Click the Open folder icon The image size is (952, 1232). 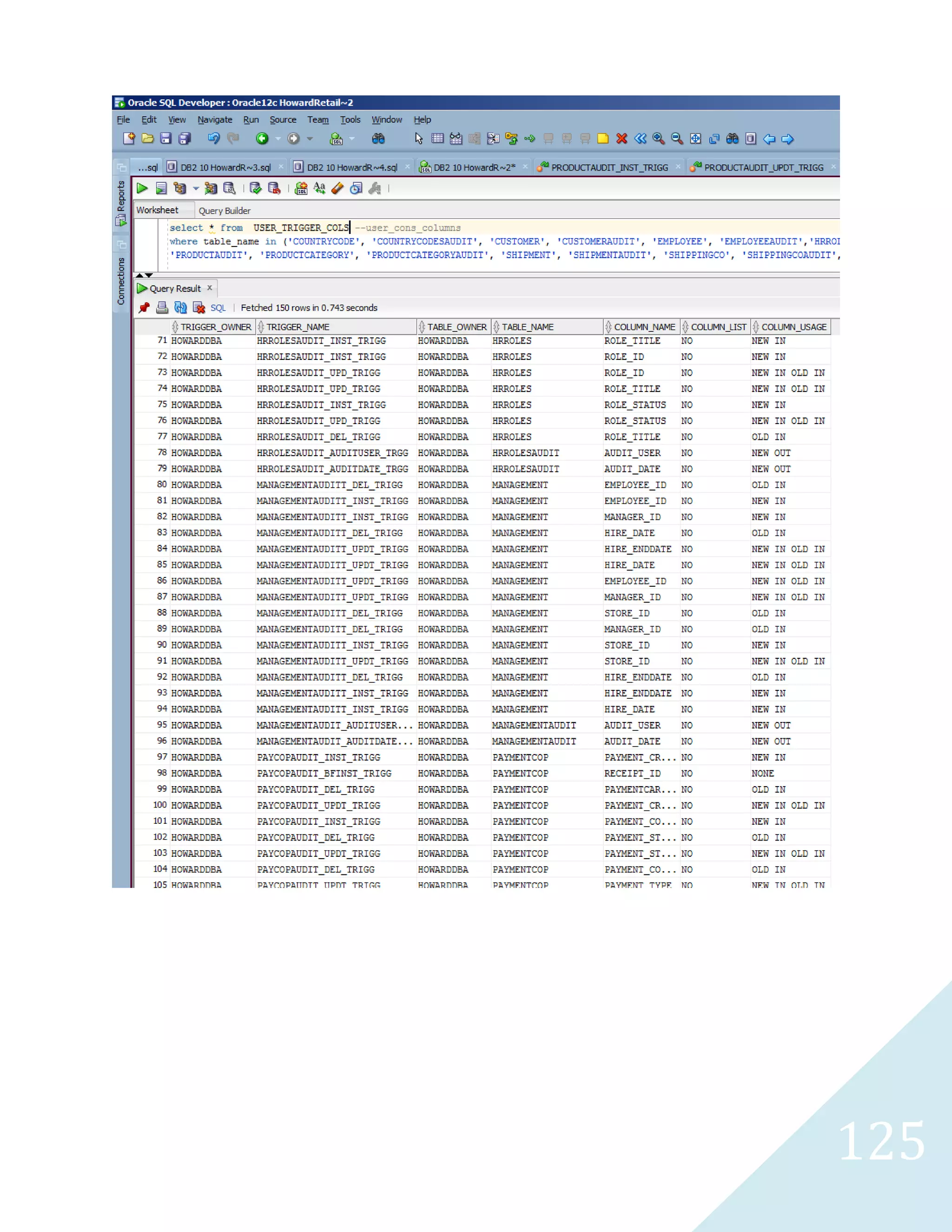click(148, 139)
